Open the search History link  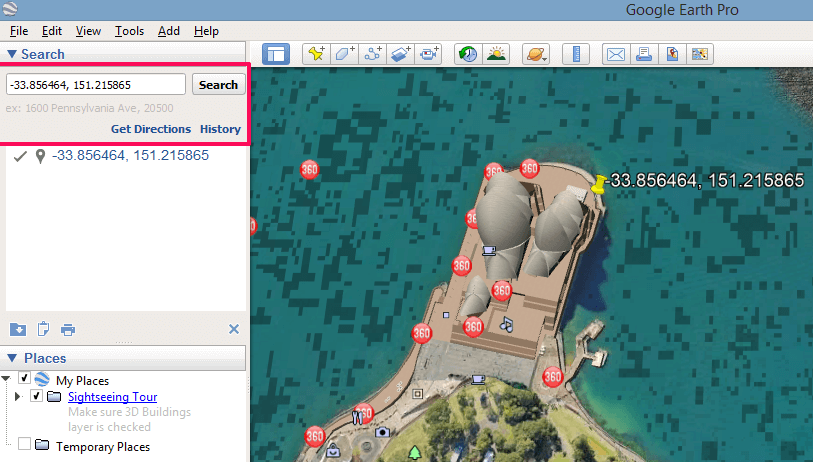pos(220,129)
